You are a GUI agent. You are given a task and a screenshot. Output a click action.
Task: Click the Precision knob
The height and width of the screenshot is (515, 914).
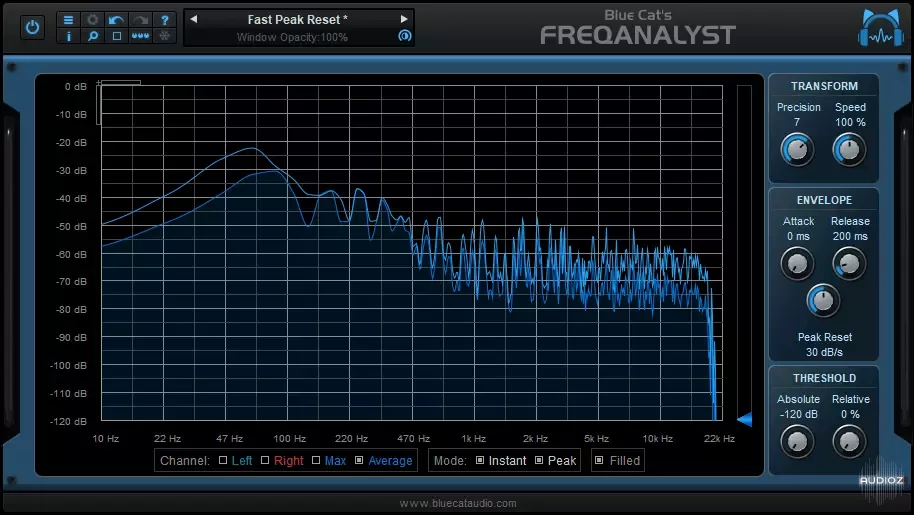(797, 150)
